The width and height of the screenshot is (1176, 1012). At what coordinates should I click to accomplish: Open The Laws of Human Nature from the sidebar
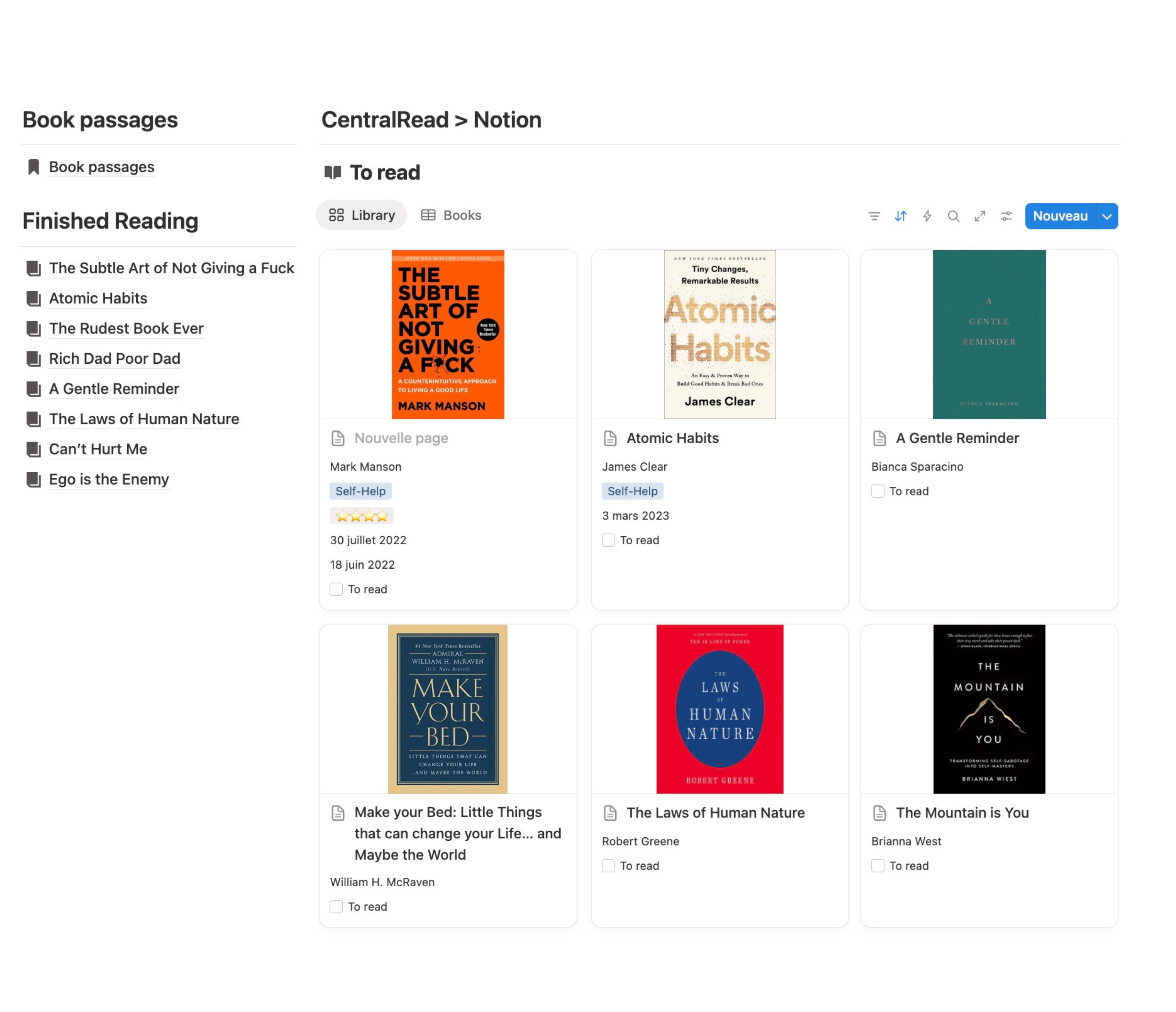pos(143,419)
